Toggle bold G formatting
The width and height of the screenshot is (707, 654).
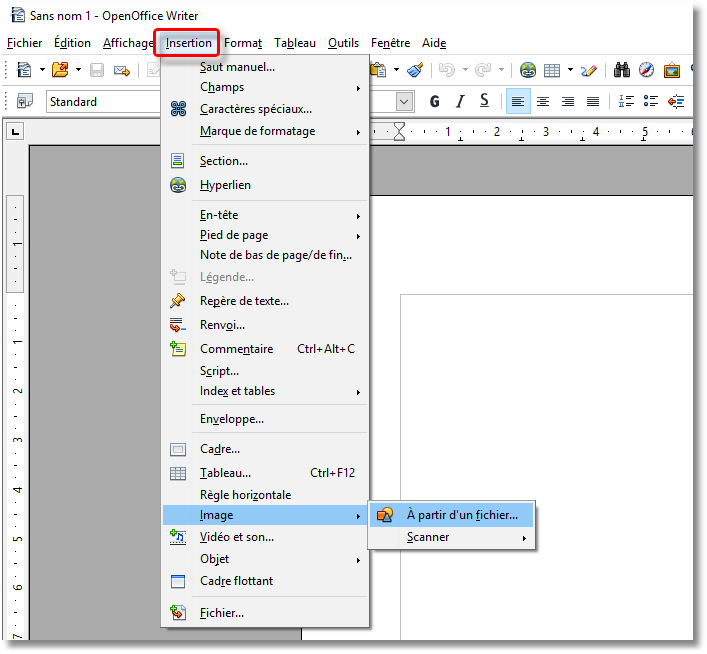click(435, 101)
